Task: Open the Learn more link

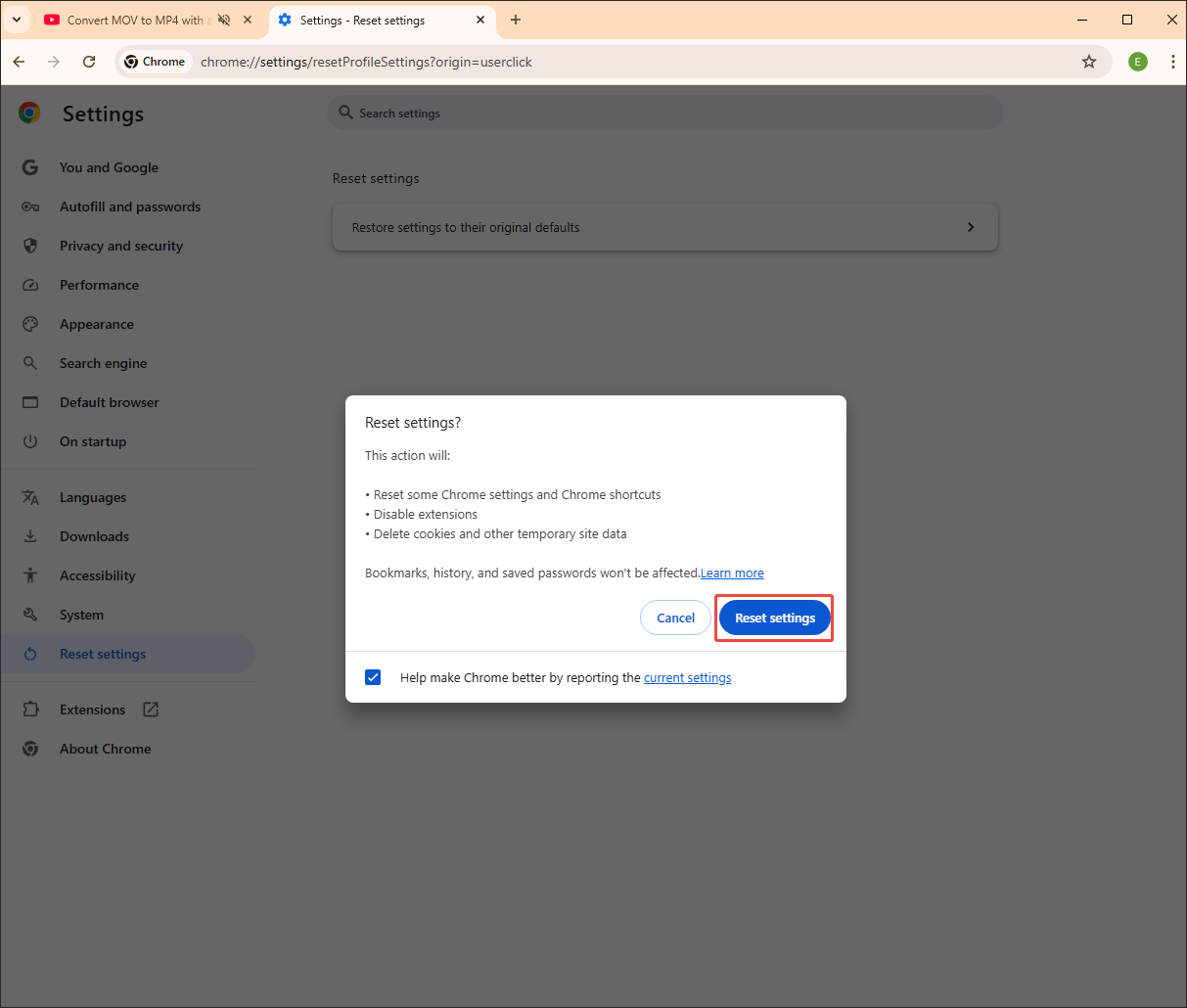Action: (x=732, y=573)
